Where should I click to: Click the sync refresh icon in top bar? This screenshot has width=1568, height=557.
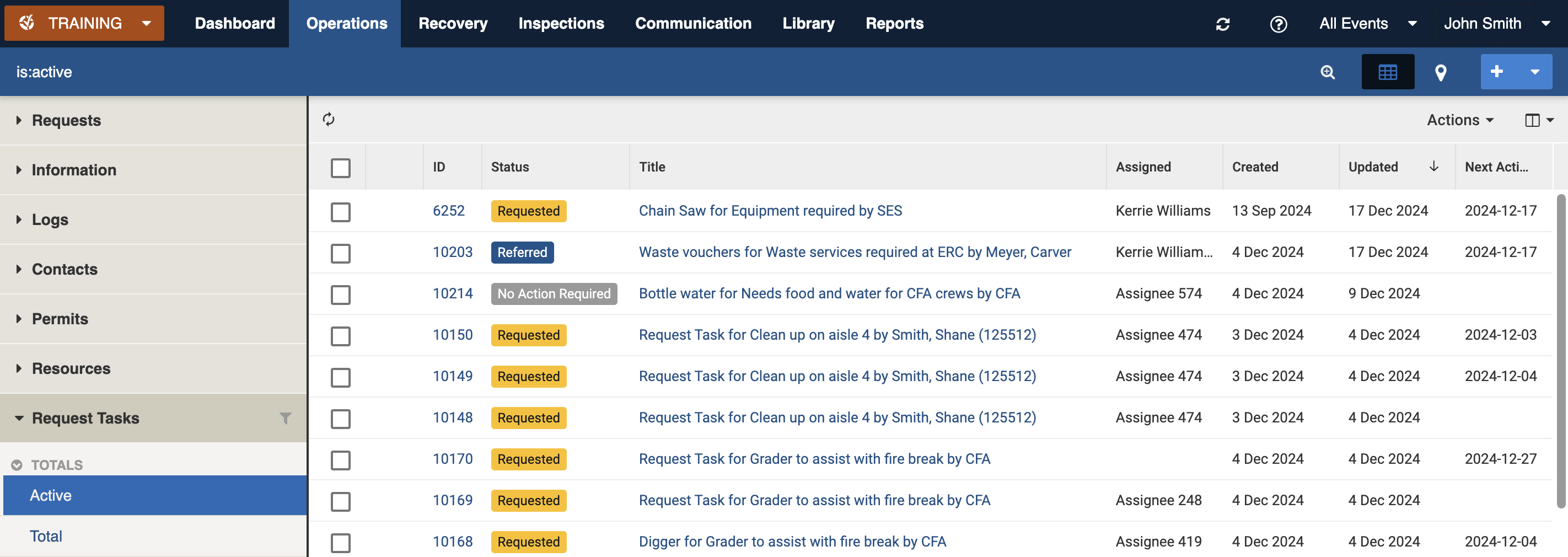coord(1222,24)
